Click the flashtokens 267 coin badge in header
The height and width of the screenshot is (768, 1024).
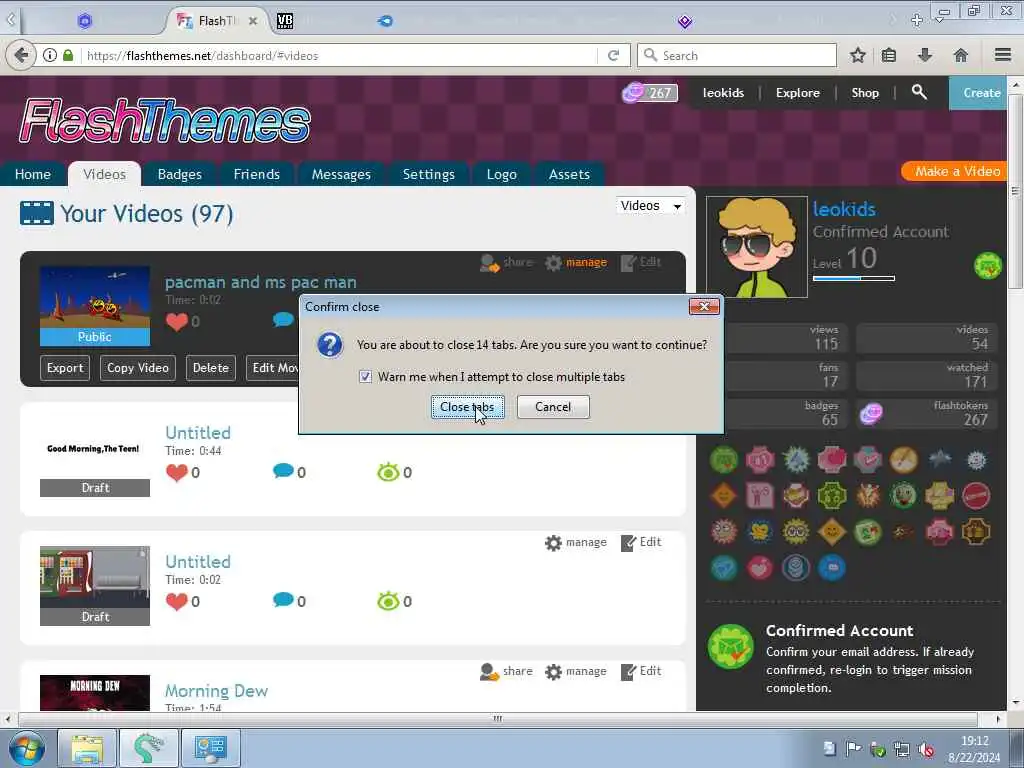(649, 93)
